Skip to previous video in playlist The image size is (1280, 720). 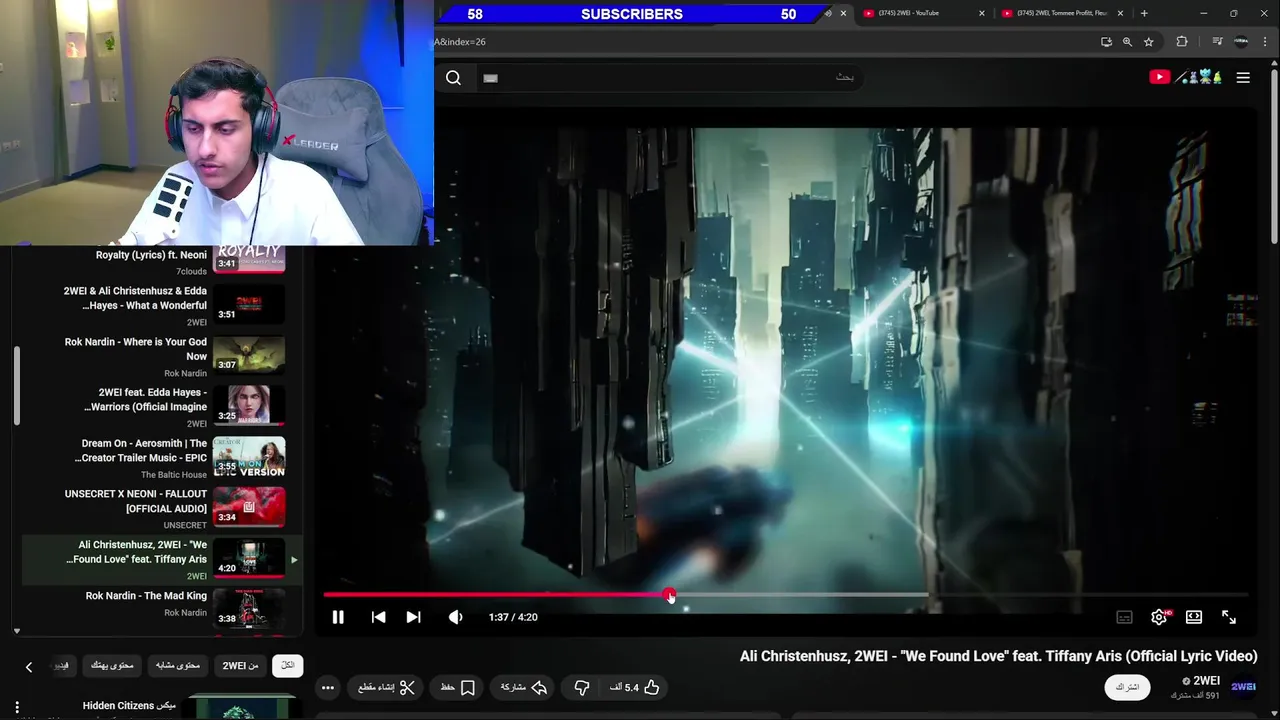[378, 617]
